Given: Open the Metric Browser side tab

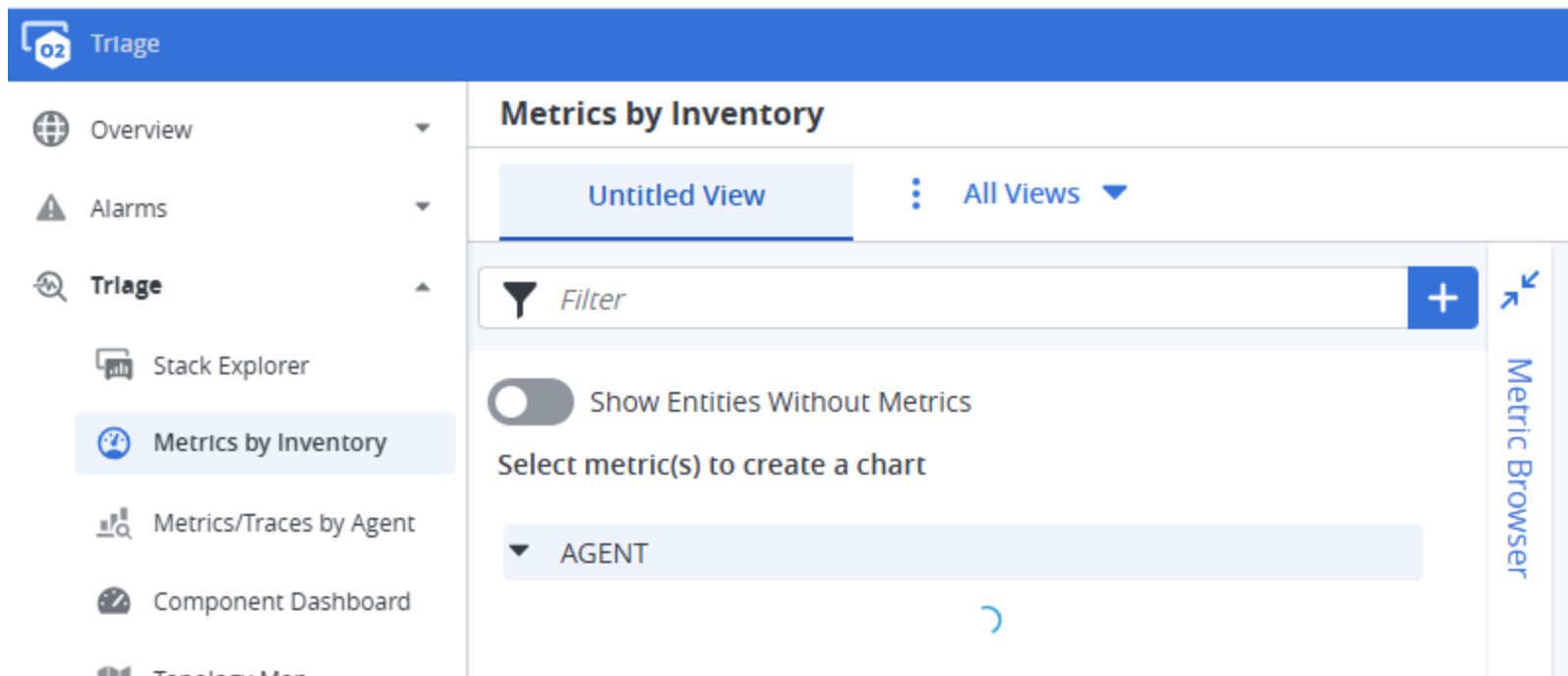Looking at the screenshot, I should (x=1518, y=467).
